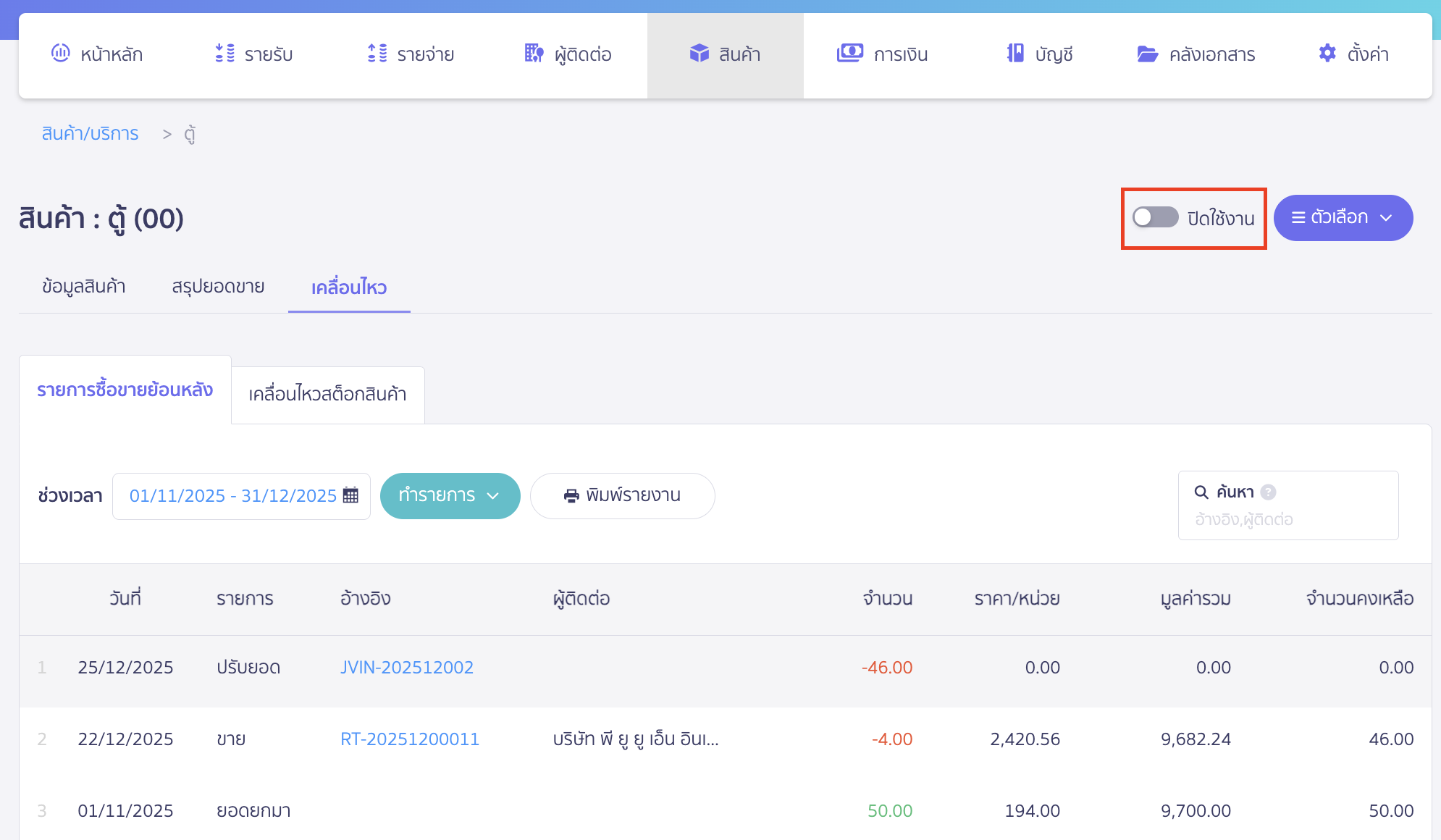Open the income (รายรับ) menu icon
The width and height of the screenshot is (1441, 840).
click(225, 53)
